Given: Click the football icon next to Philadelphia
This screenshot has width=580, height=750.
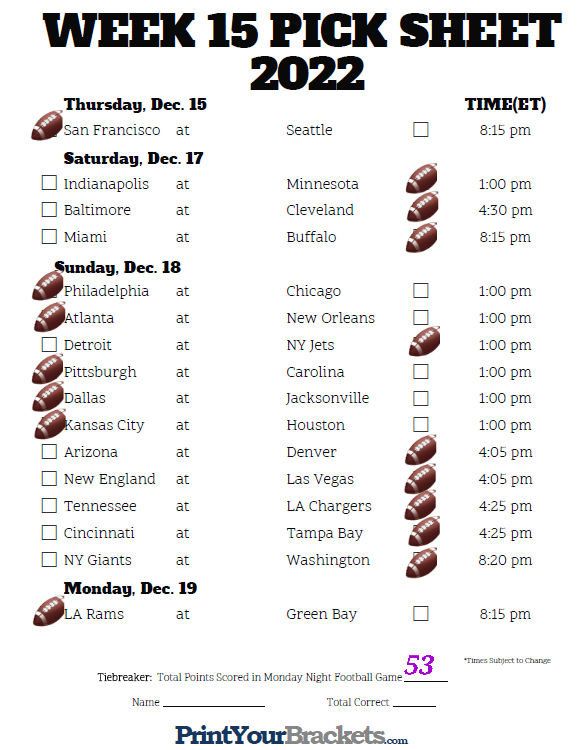Looking at the screenshot, I should tap(48, 286).
